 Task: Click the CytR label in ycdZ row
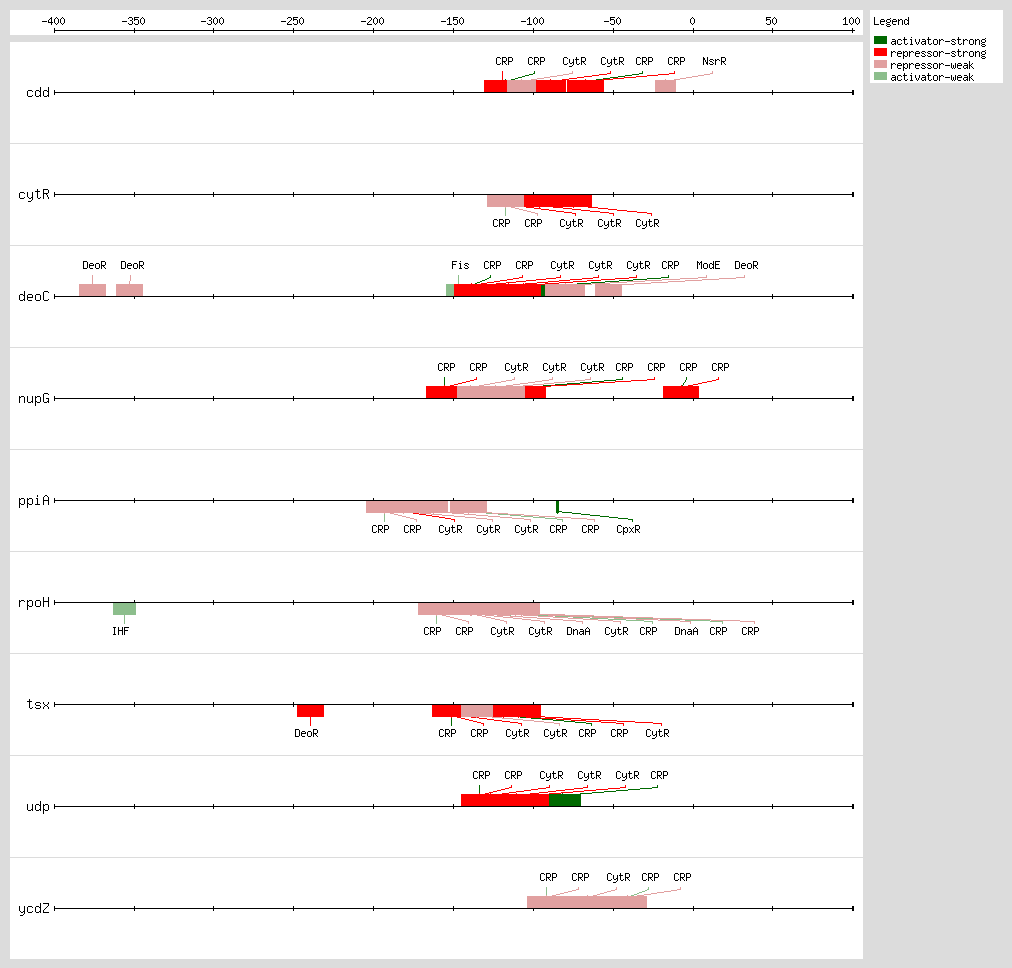pos(618,877)
